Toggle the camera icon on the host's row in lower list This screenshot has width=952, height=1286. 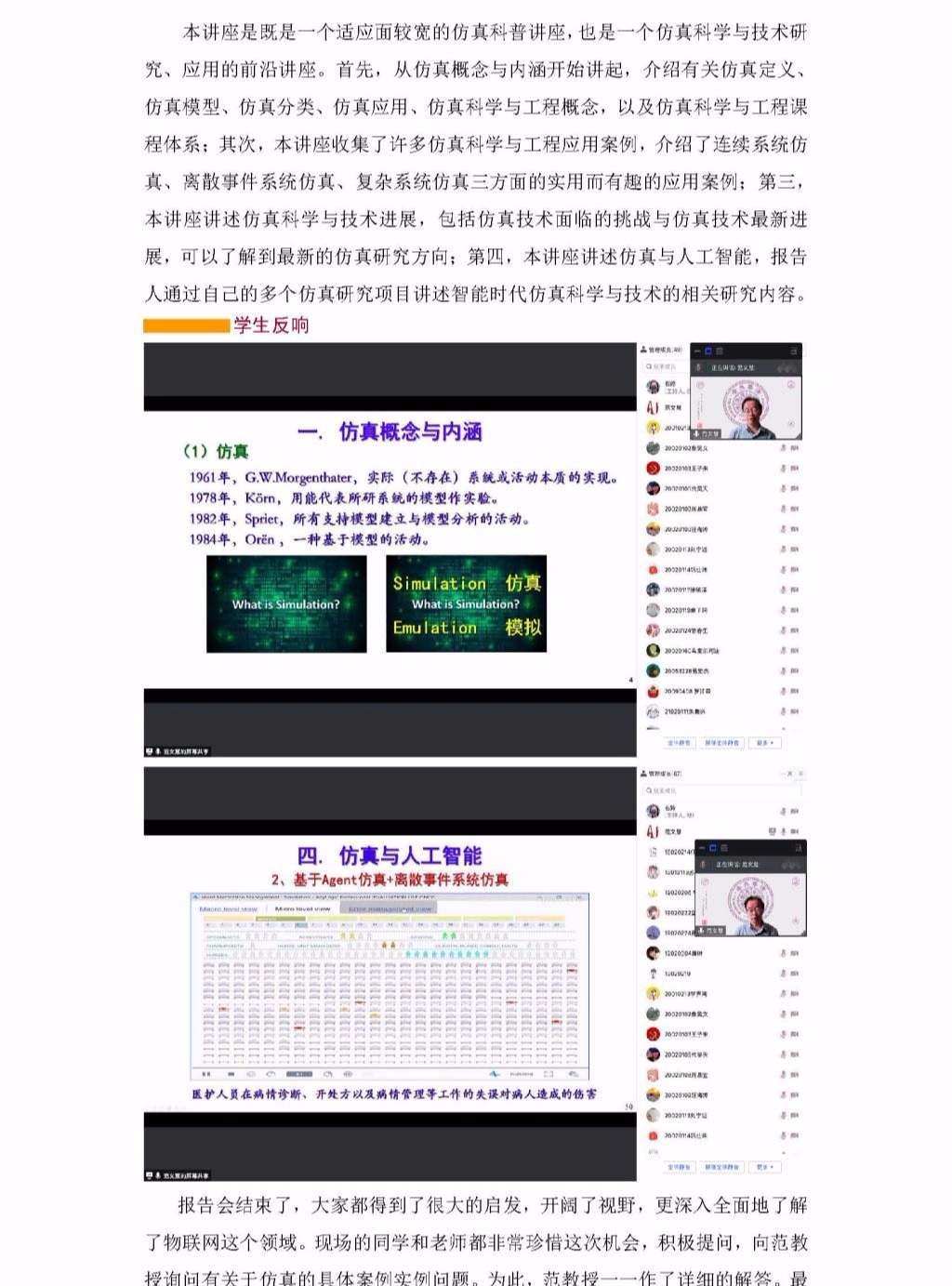click(796, 831)
